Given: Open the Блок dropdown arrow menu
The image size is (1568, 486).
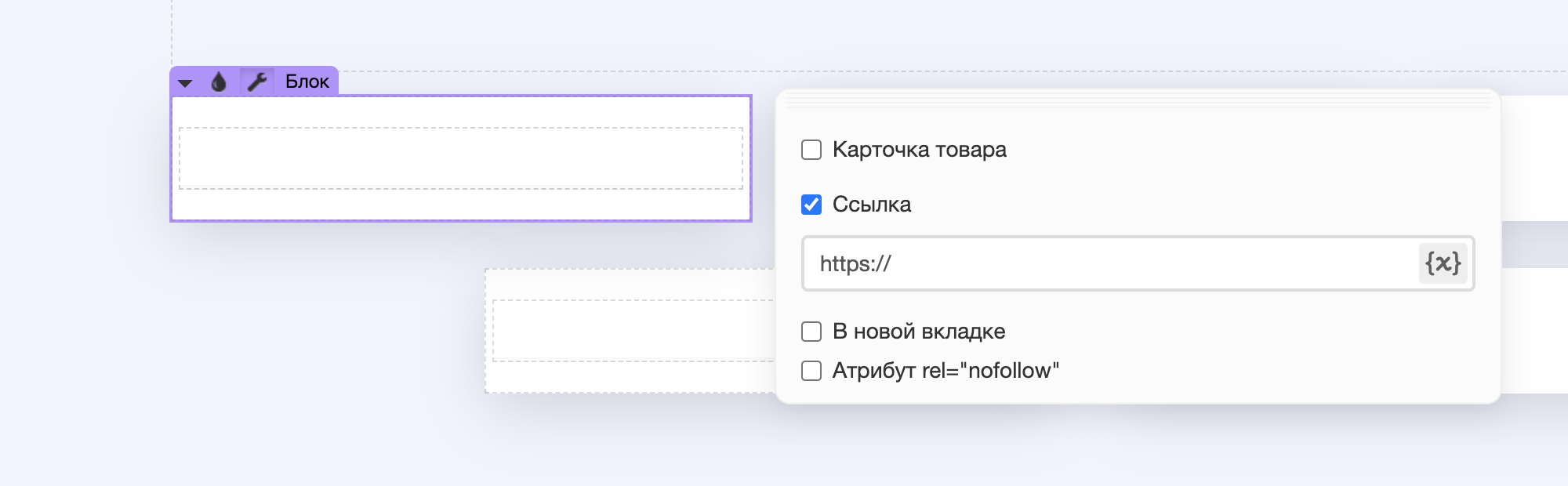Looking at the screenshot, I should pos(185,82).
